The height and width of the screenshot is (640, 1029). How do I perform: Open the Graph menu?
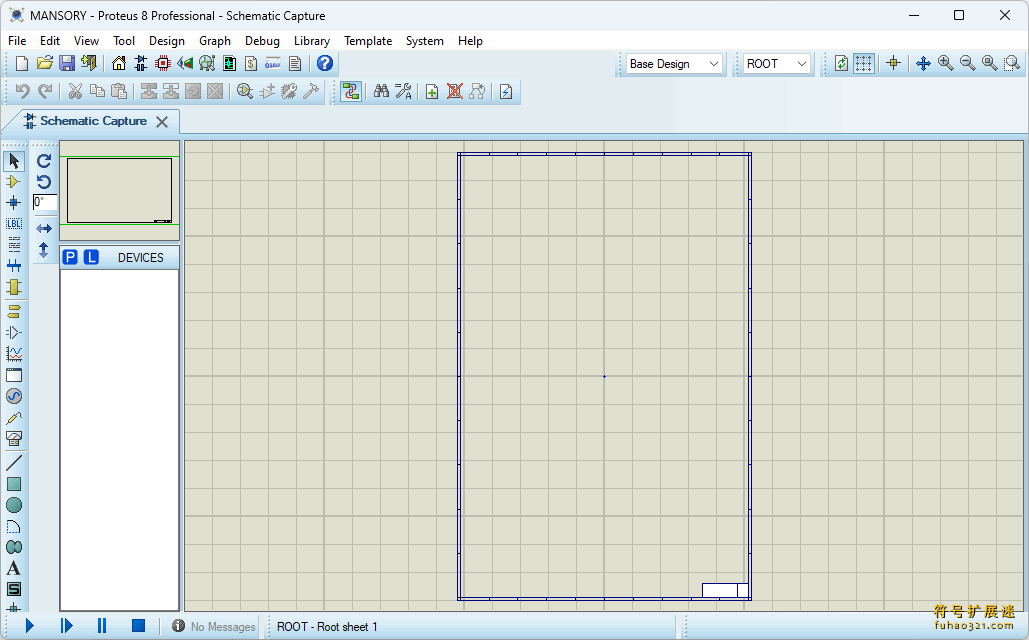pyautogui.click(x=215, y=41)
